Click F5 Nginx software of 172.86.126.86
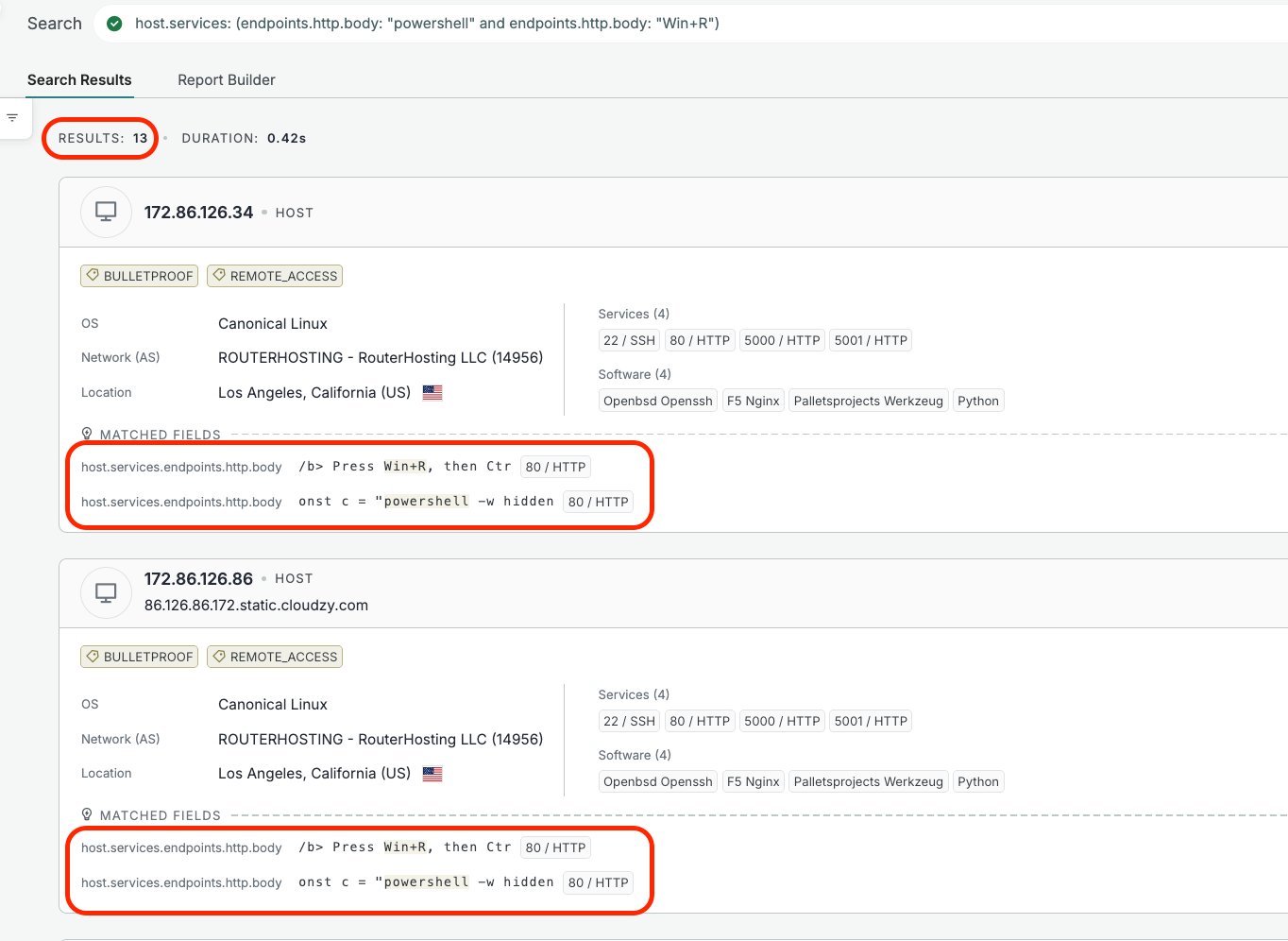The width and height of the screenshot is (1288, 941). 753,781
